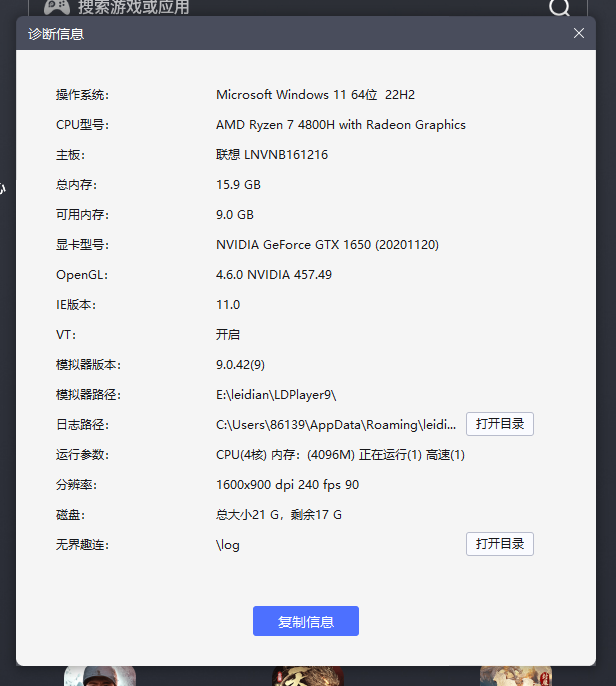Click the 诊断信息 dialog title
Image resolution: width=616 pixels, height=686 pixels.
pos(56,34)
